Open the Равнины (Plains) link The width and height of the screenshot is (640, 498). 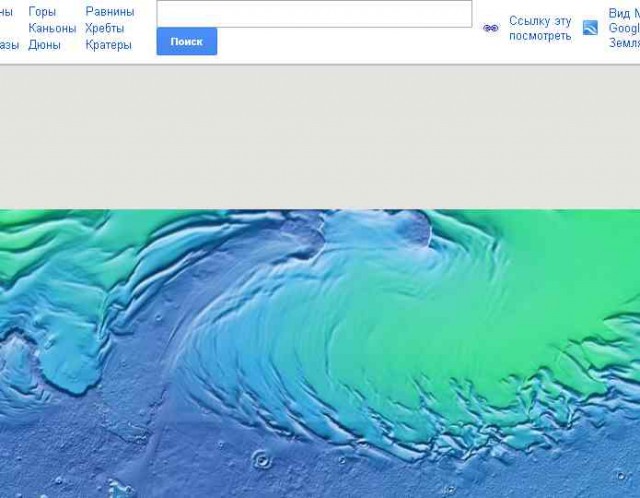(110, 12)
